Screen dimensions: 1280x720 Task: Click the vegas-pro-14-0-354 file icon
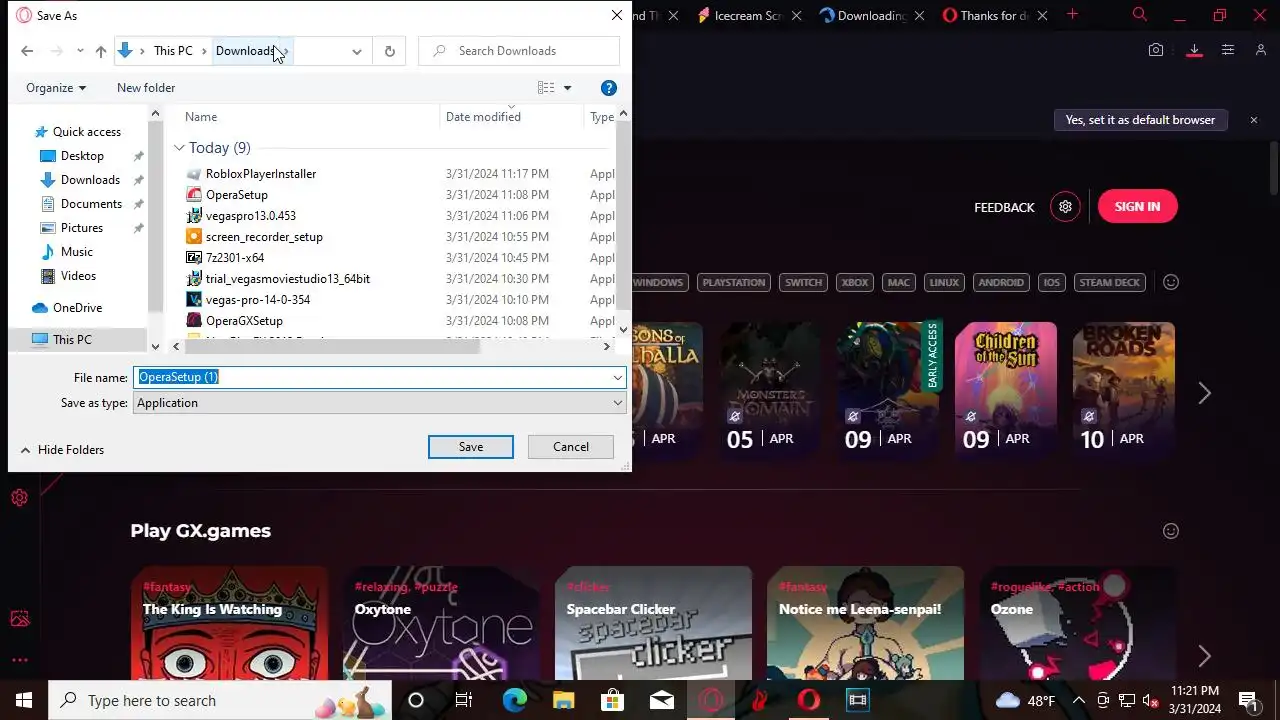(x=194, y=300)
